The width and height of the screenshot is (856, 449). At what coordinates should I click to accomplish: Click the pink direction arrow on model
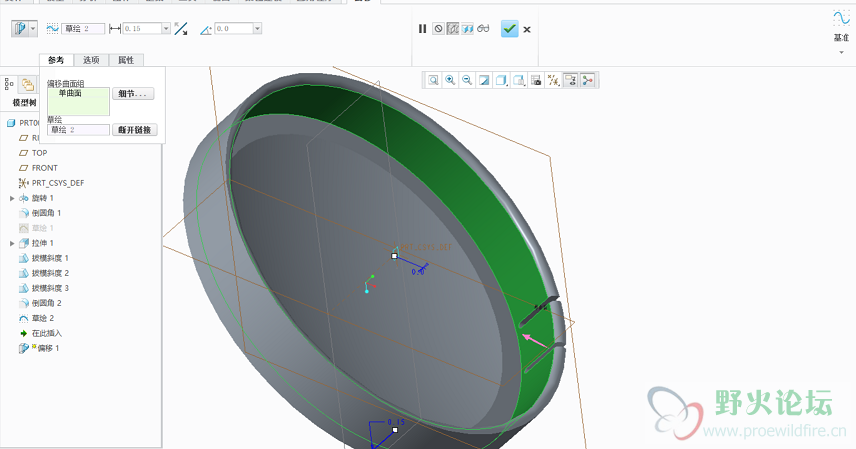[x=535, y=341]
